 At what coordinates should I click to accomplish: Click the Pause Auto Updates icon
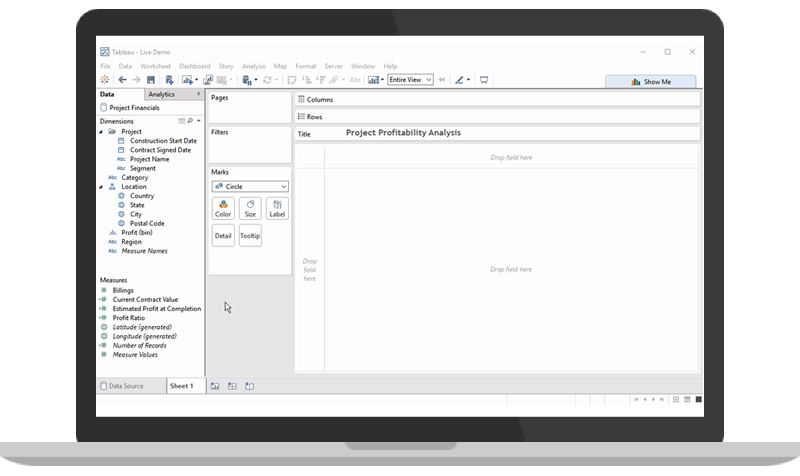pyautogui.click(x=247, y=80)
